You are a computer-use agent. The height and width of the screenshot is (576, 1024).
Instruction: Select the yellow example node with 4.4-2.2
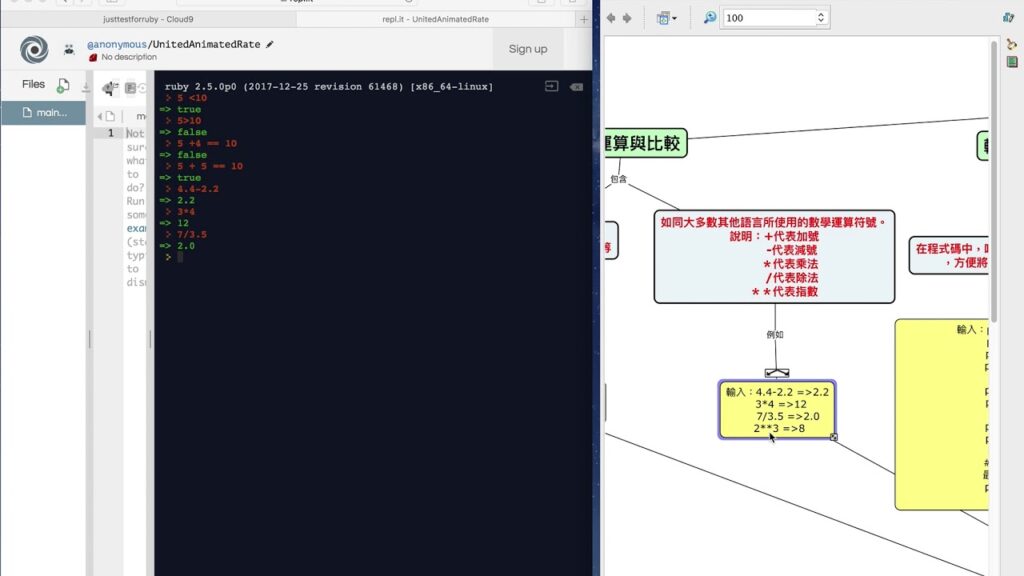[x=776, y=409]
